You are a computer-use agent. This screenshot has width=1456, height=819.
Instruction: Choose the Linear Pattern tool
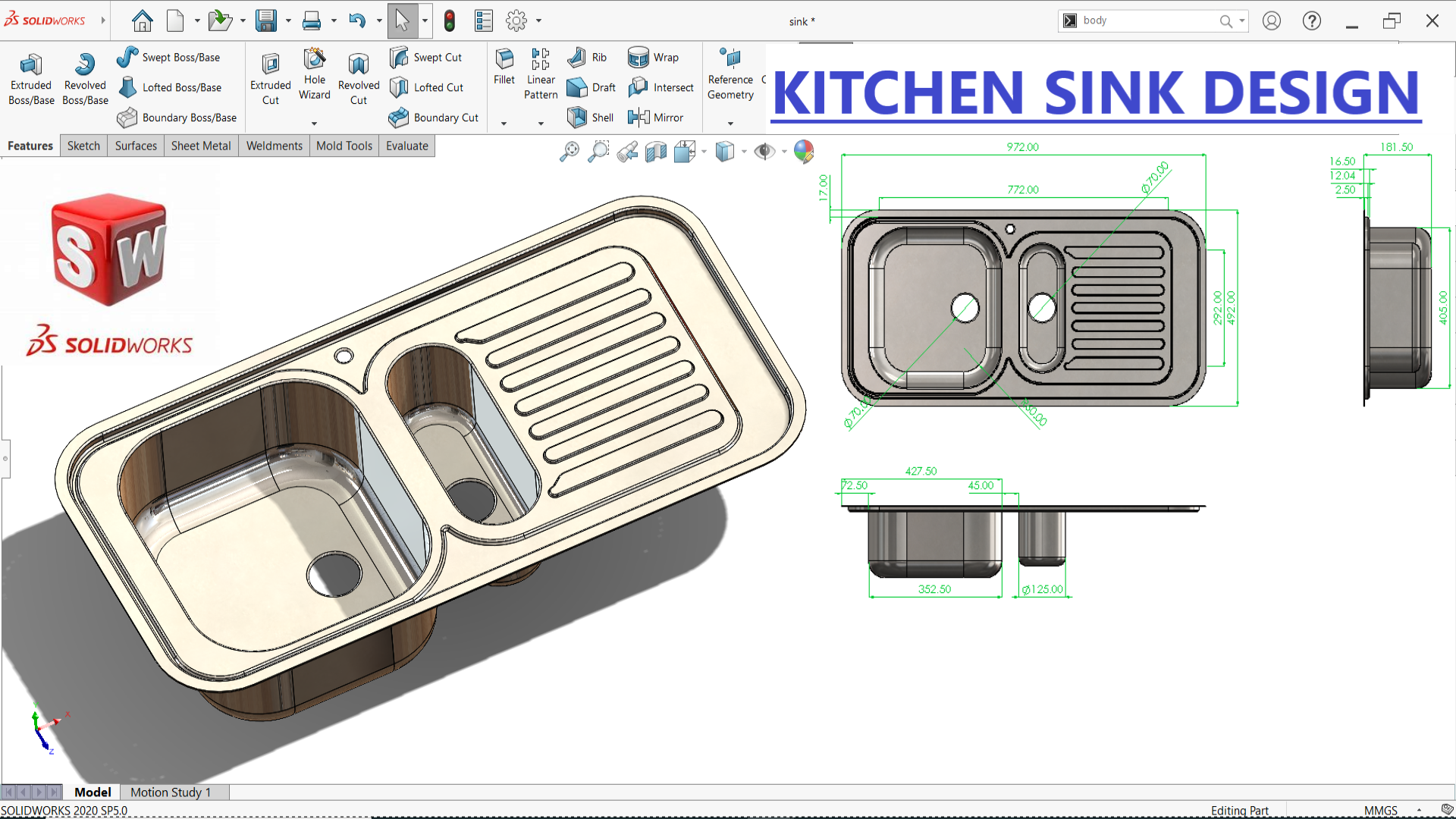coord(541,74)
